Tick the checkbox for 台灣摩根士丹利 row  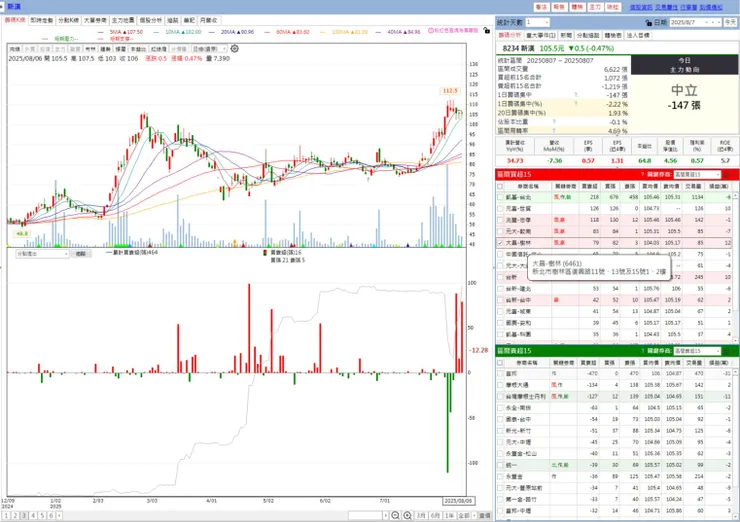click(500, 396)
